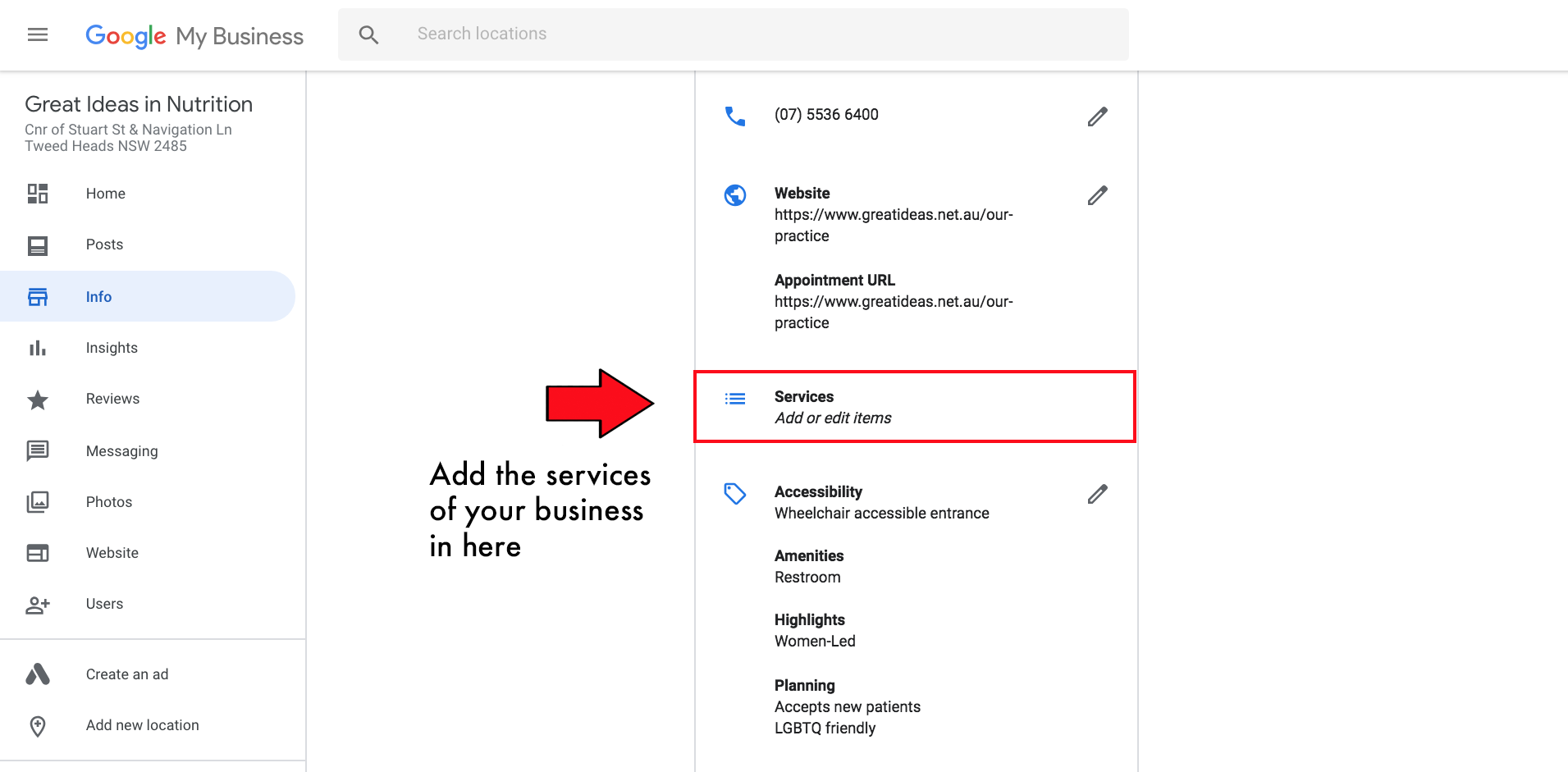Open the navigation hamburger menu
This screenshot has width=1568, height=772.
coord(37,34)
